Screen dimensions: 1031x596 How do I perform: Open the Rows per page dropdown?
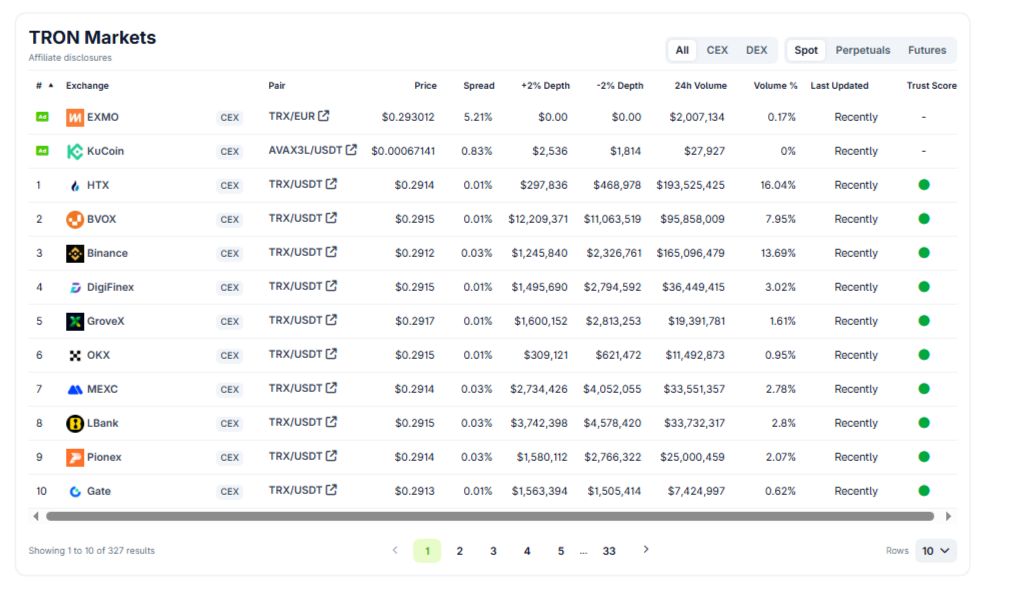pos(936,550)
